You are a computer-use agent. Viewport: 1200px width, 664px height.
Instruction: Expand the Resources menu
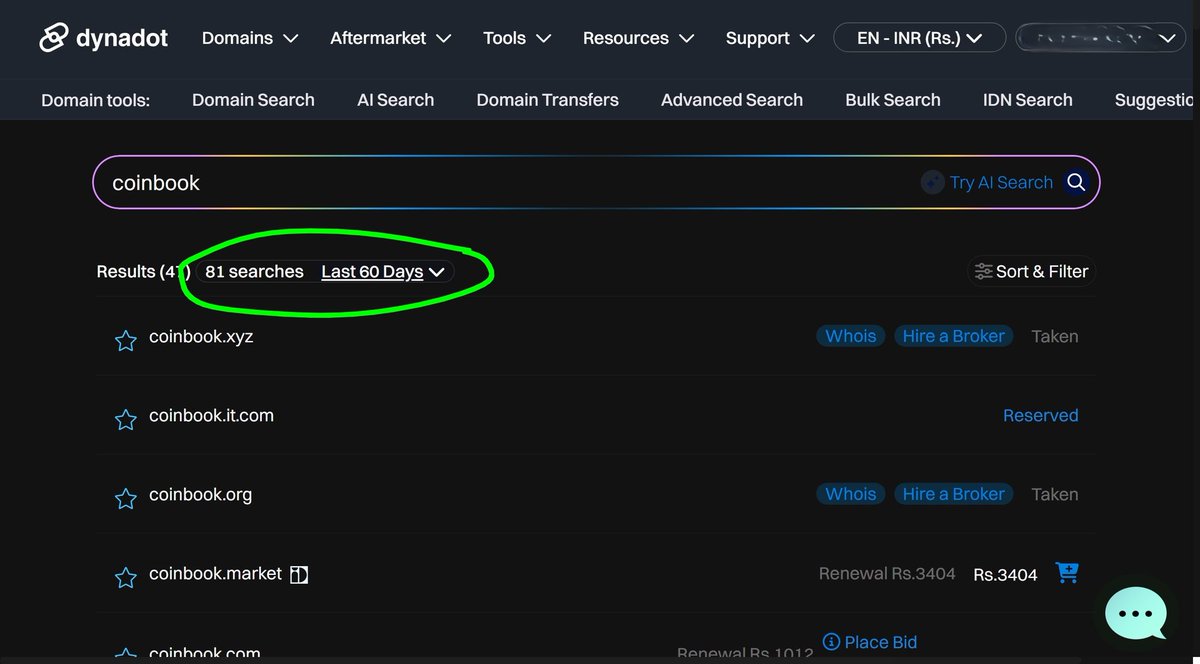[x=638, y=38]
